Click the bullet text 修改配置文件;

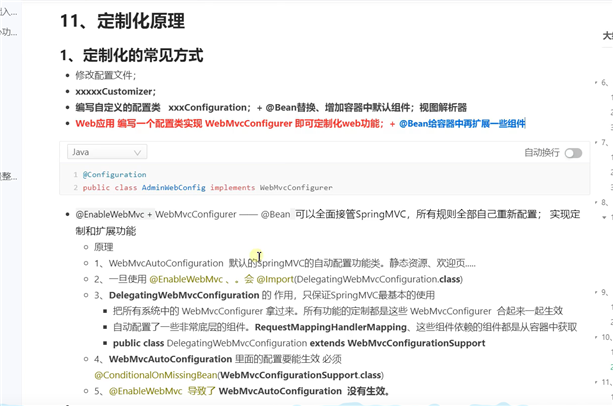tap(106, 75)
